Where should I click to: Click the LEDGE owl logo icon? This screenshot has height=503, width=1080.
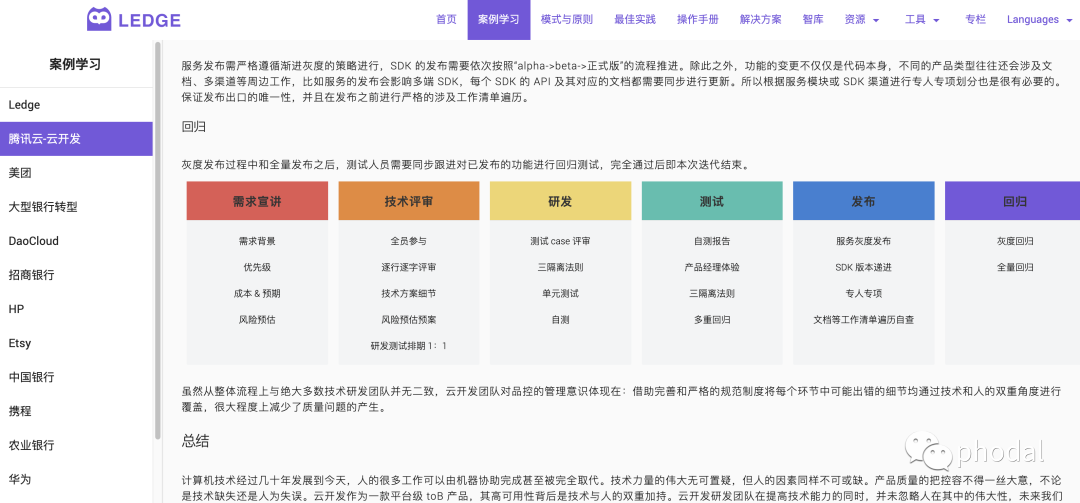point(99,19)
